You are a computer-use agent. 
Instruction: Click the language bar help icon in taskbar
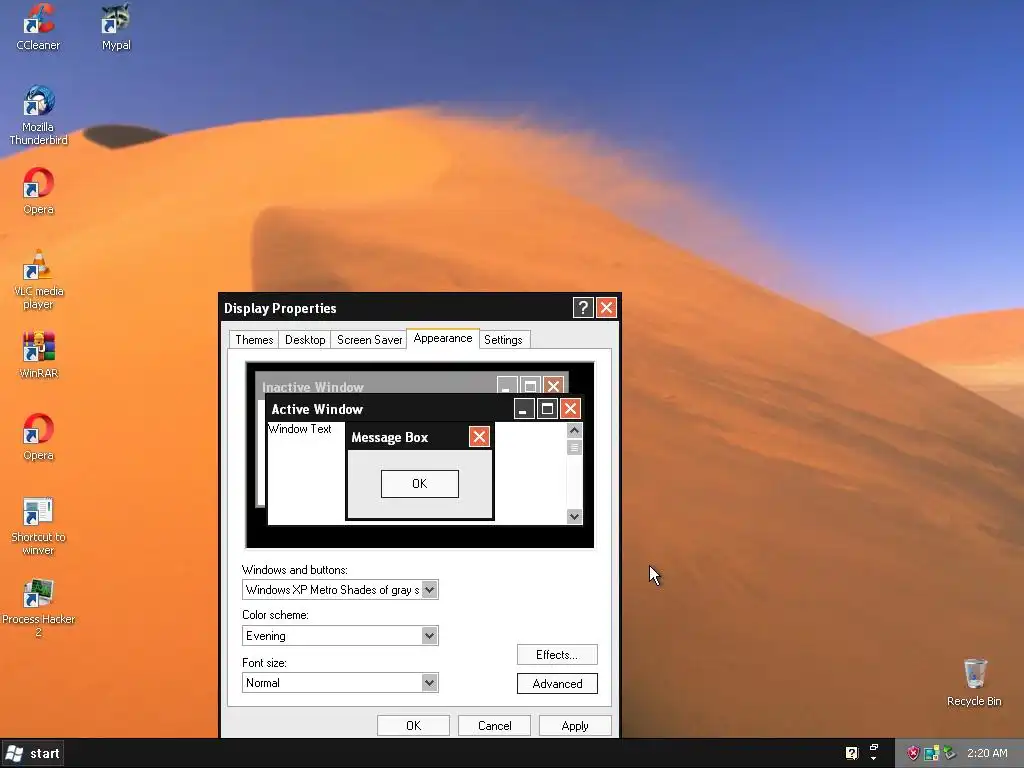tap(852, 753)
